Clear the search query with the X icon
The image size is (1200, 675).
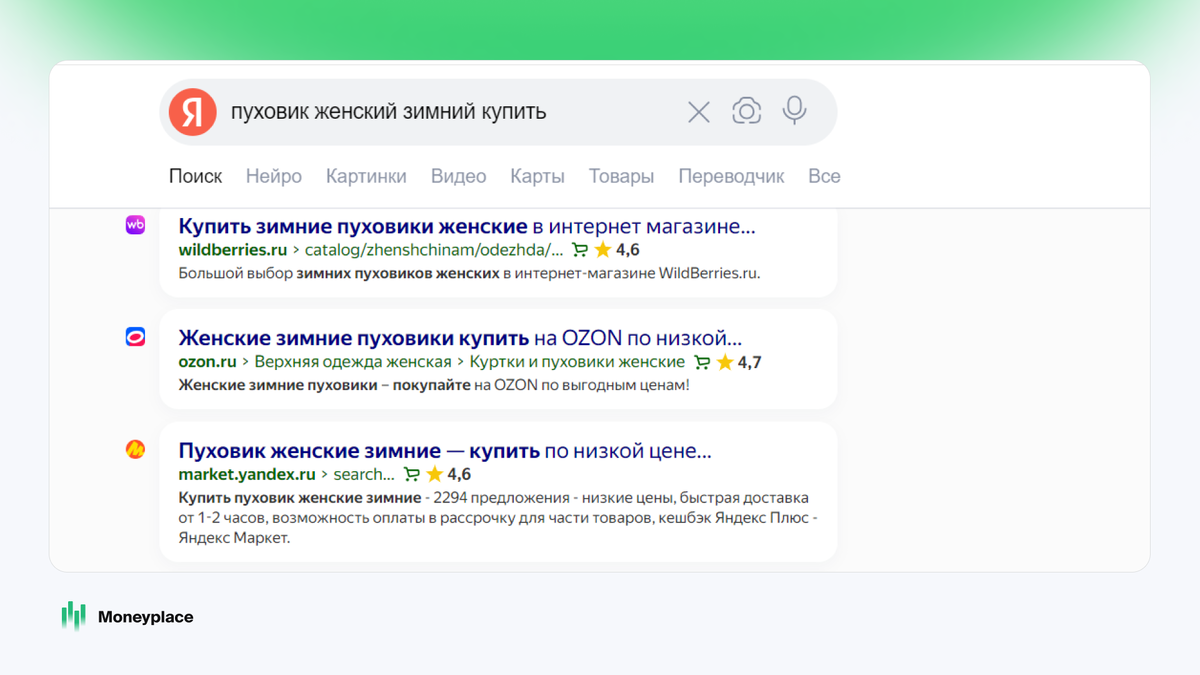pos(699,112)
